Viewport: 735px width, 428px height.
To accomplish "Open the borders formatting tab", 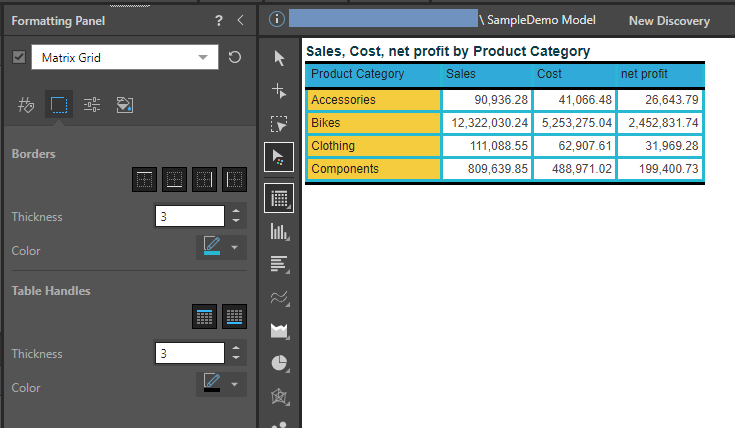I will pyautogui.click(x=59, y=105).
